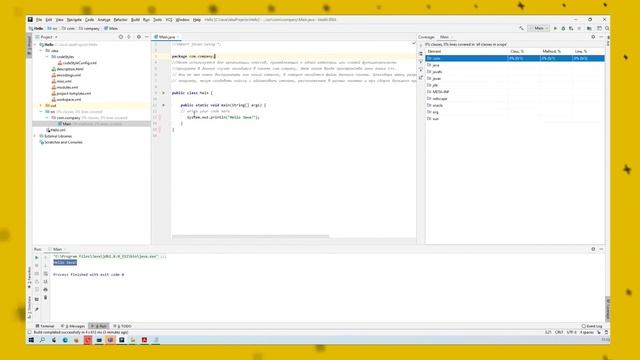Collapse the com.company package
Image resolution: width=640 pixels, height=360 pixels.
pyautogui.click(x=47, y=118)
